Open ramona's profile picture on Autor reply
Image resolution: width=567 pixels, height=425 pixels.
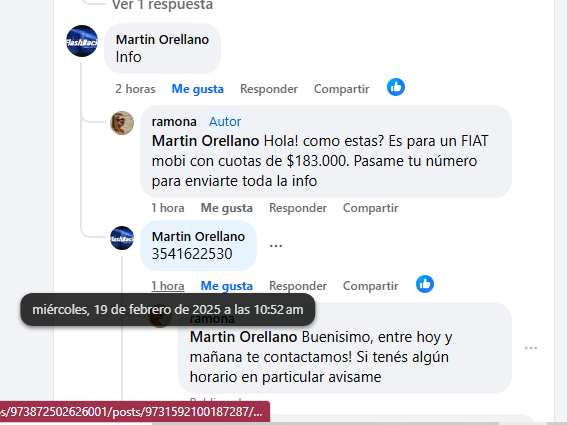[x=122, y=123]
